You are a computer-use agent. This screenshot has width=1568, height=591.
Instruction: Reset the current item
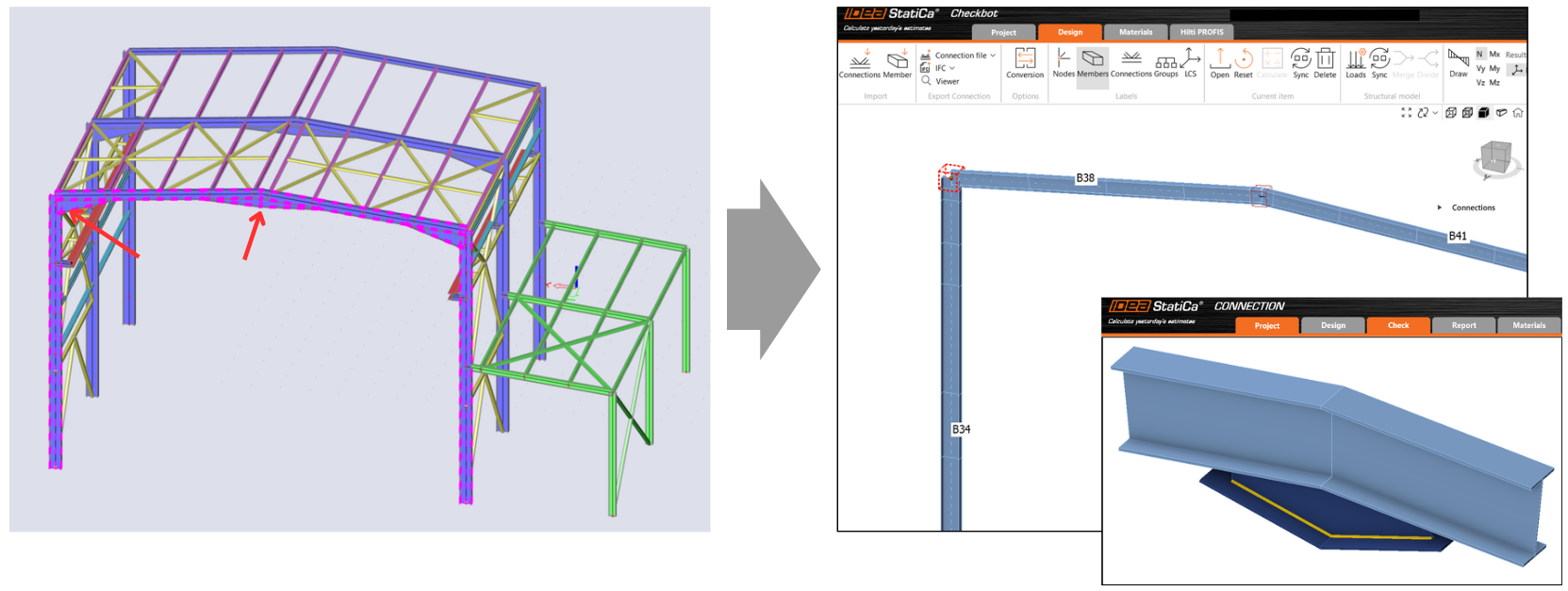(x=1244, y=64)
